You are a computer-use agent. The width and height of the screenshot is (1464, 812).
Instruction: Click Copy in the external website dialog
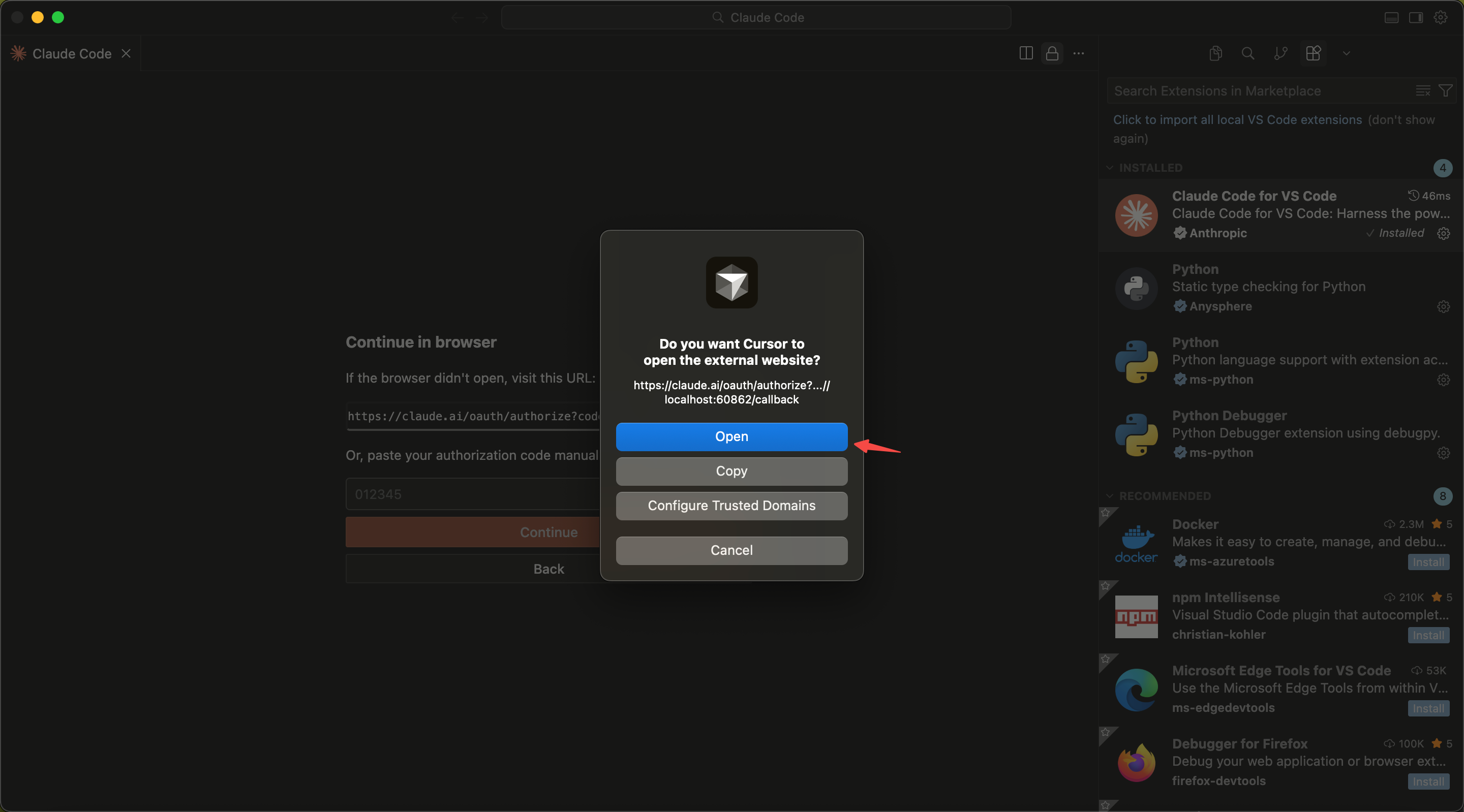pos(731,471)
